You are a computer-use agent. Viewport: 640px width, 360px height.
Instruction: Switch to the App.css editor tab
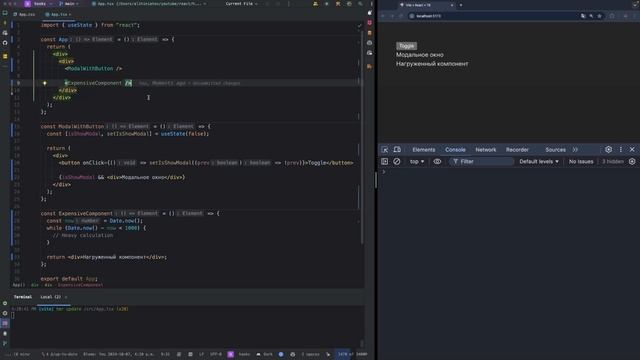pos(24,14)
